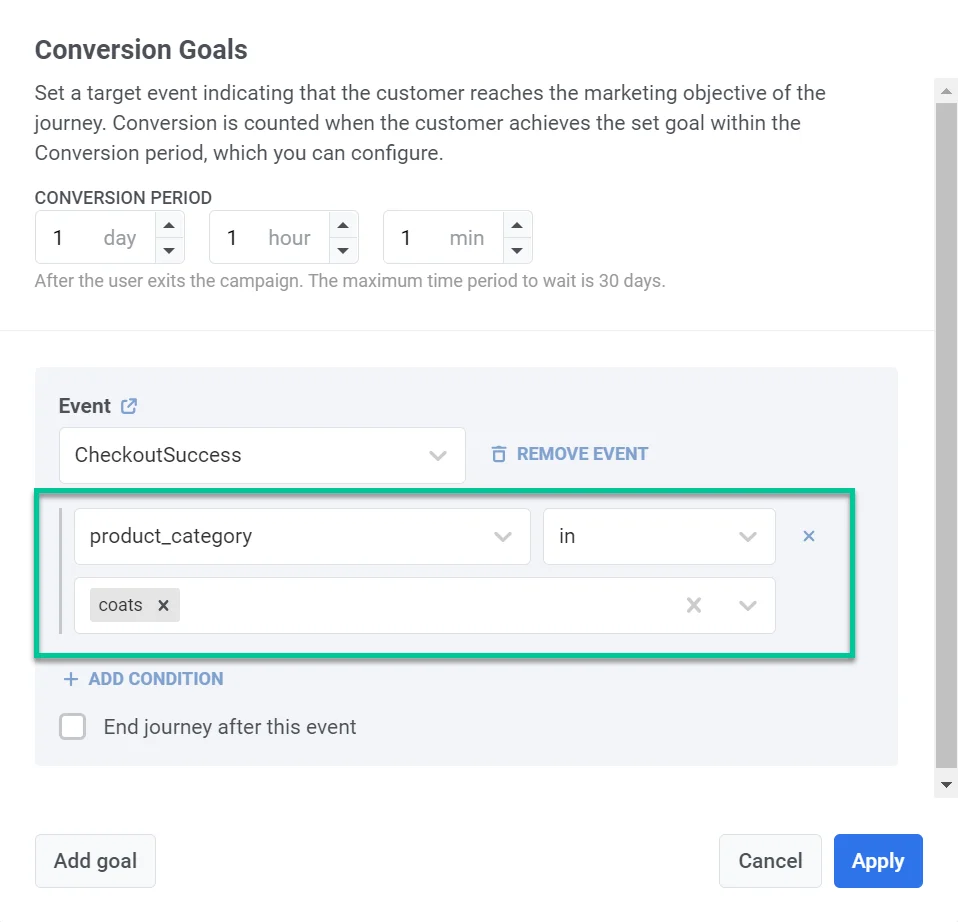
Task: Click the Add goal button
Action: pyautogui.click(x=95, y=861)
